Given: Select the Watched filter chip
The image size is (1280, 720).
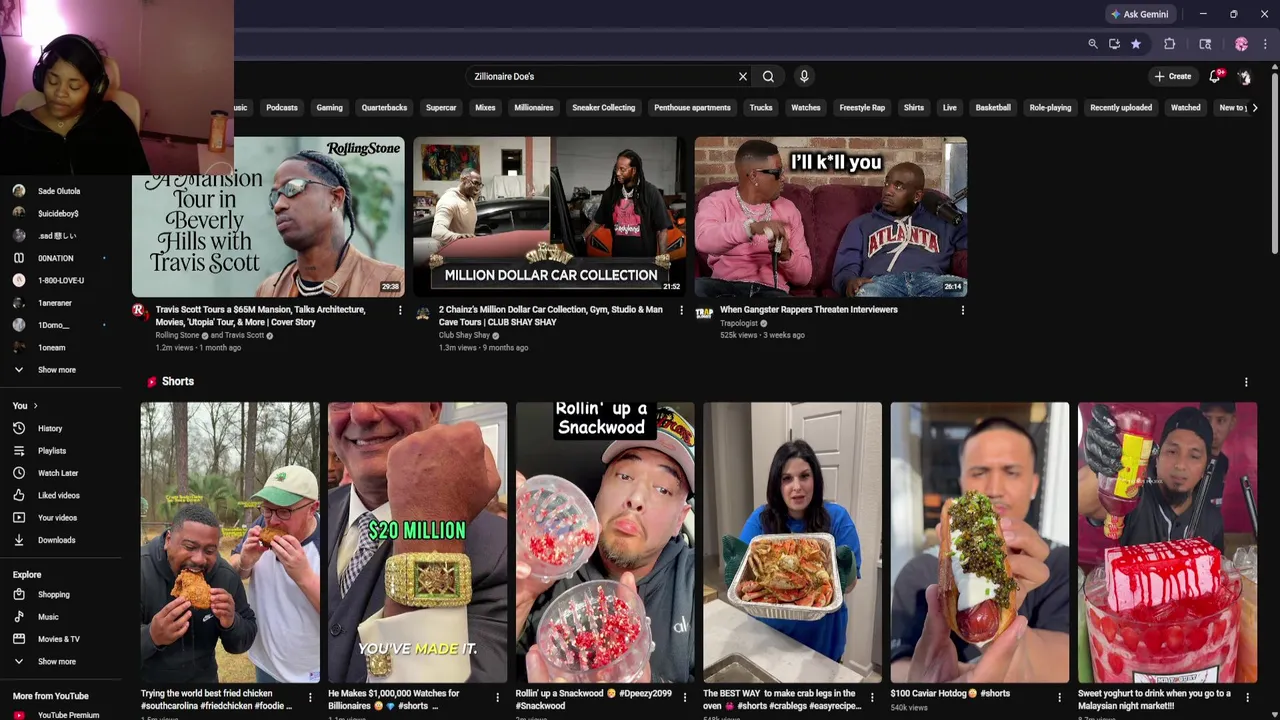Looking at the screenshot, I should [1185, 108].
